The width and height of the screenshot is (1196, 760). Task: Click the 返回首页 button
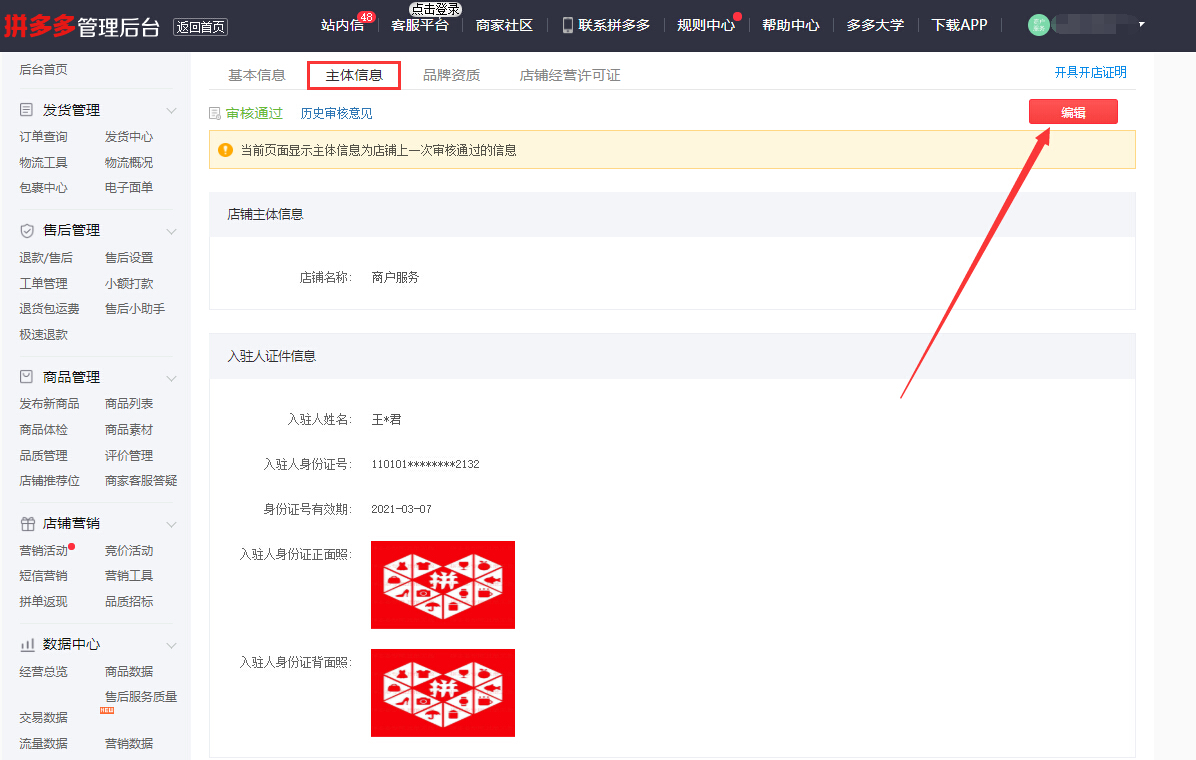[201, 27]
